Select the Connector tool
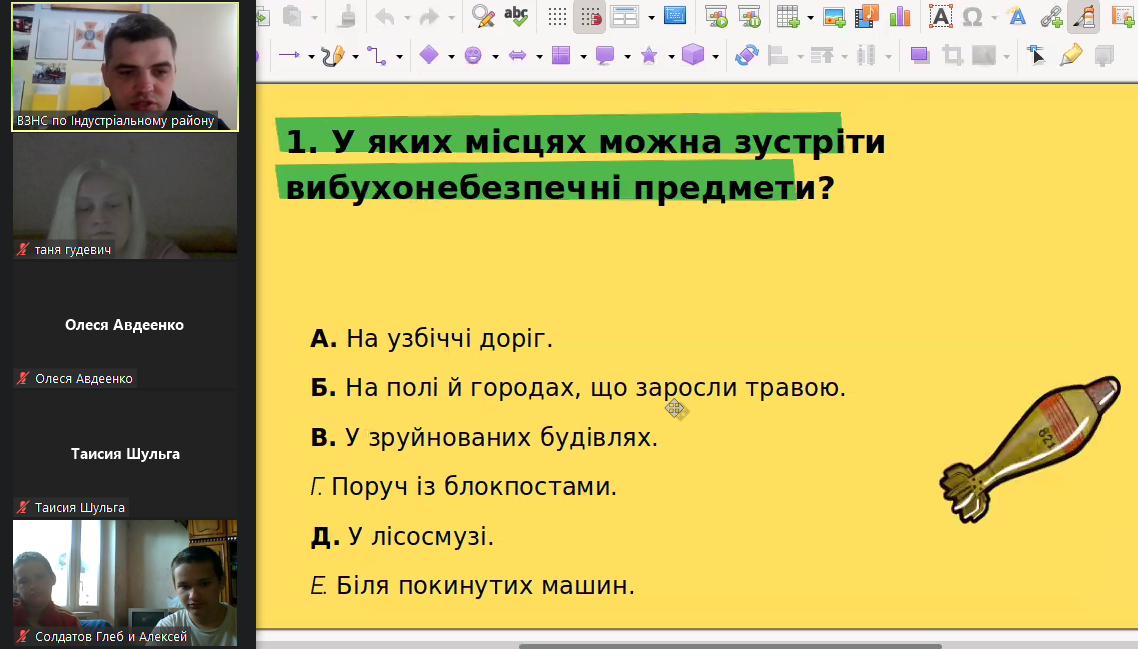 click(x=377, y=55)
